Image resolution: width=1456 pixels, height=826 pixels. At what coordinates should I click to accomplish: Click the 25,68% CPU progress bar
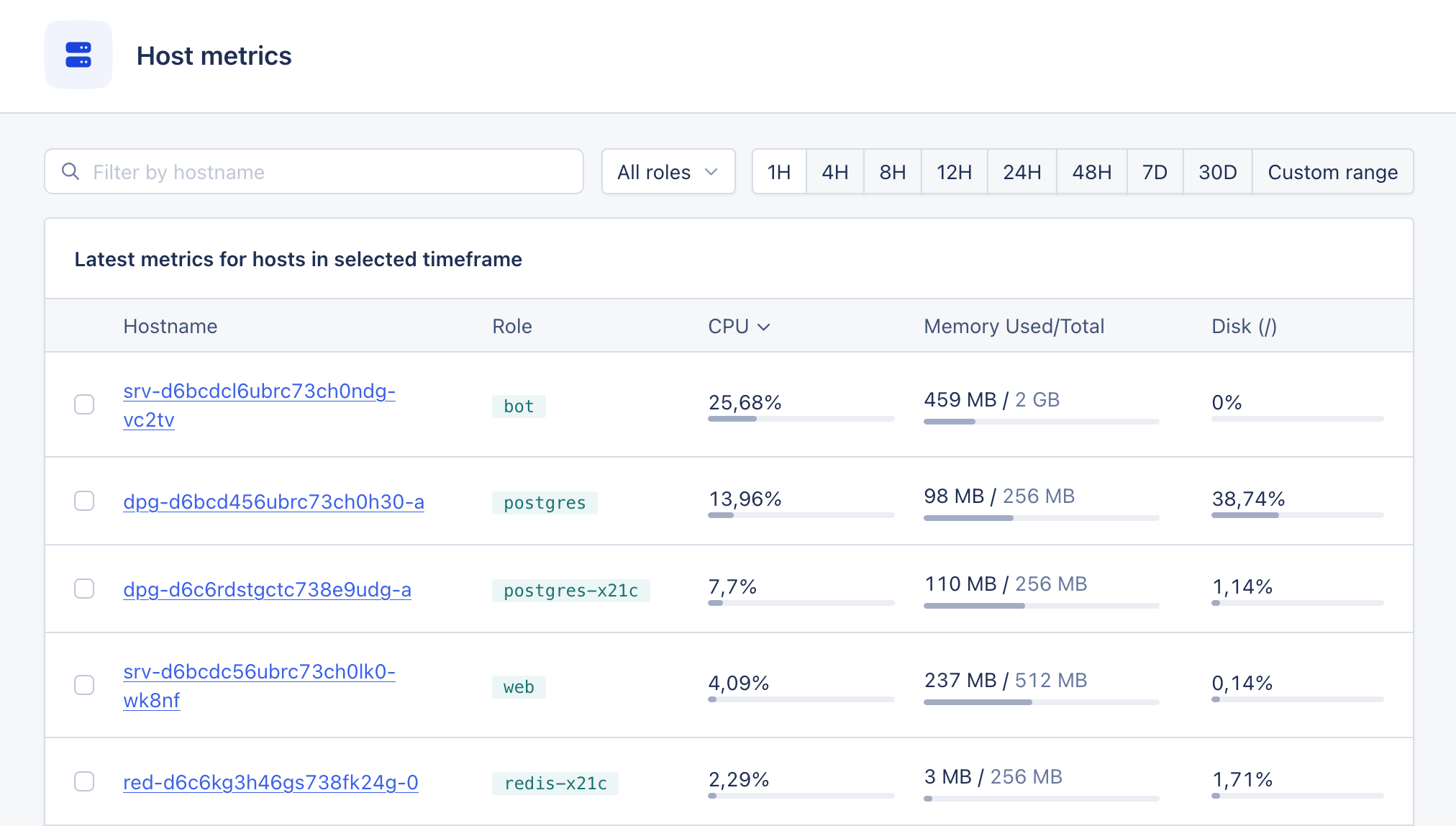(x=801, y=419)
